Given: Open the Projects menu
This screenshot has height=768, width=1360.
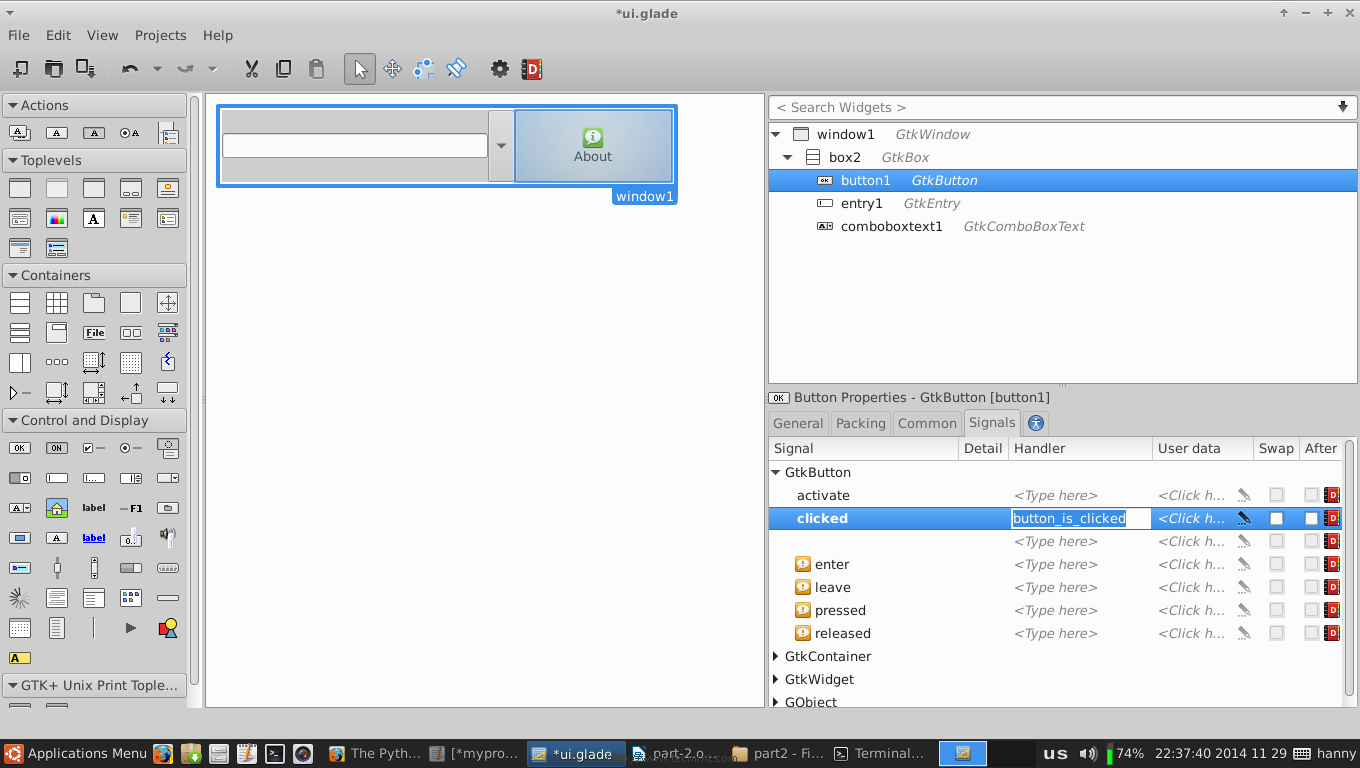Looking at the screenshot, I should (160, 35).
